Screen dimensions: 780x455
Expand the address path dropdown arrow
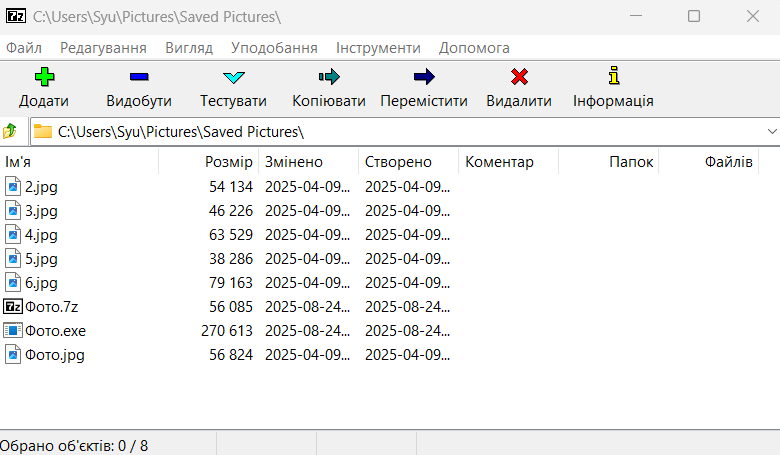click(771, 131)
